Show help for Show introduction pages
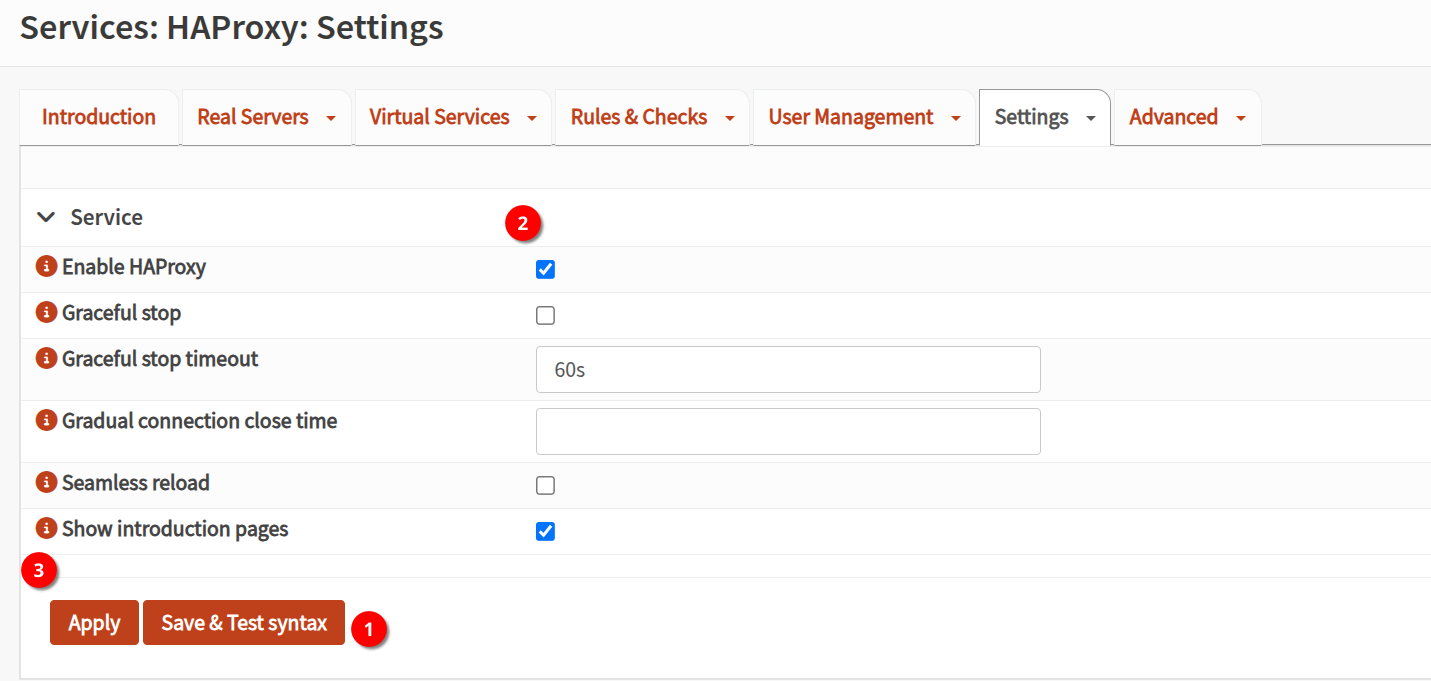Image resolution: width=1431 pixels, height=681 pixels. click(46, 529)
